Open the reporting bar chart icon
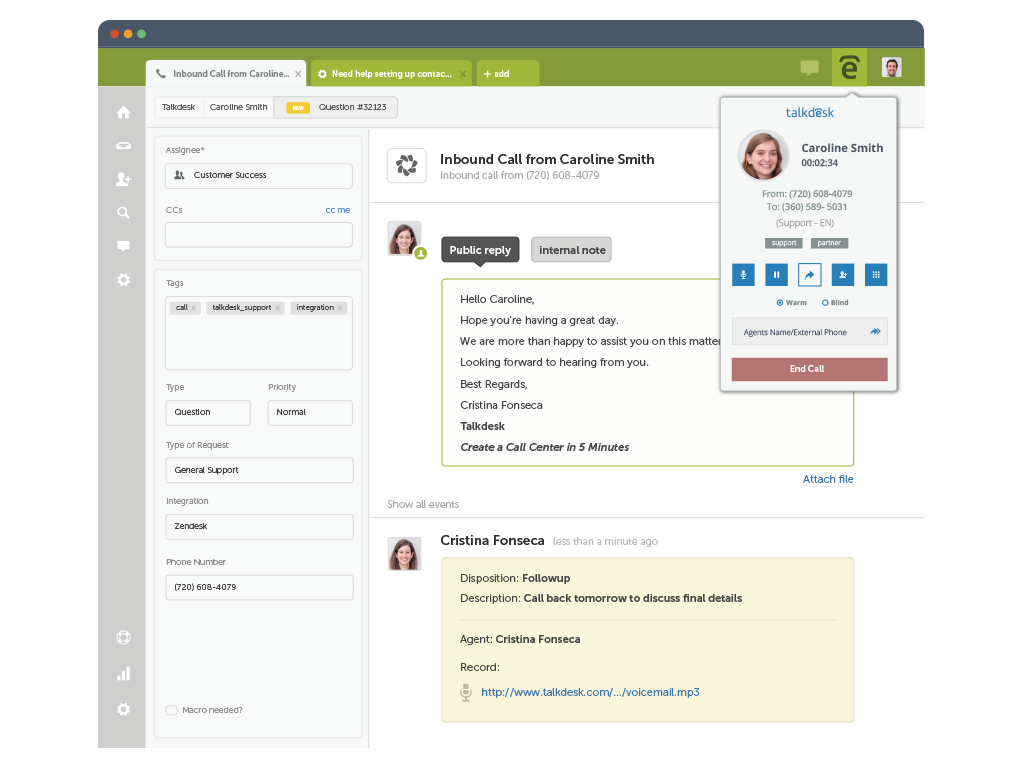This screenshot has width=1024, height=768. coord(123,673)
